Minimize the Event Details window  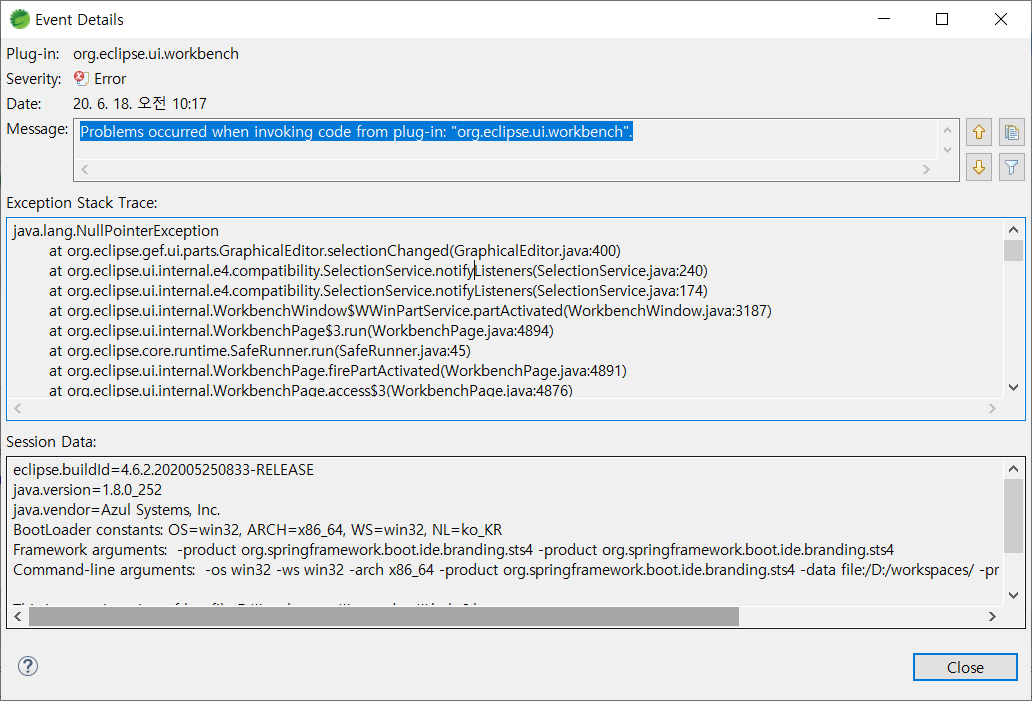[x=884, y=19]
